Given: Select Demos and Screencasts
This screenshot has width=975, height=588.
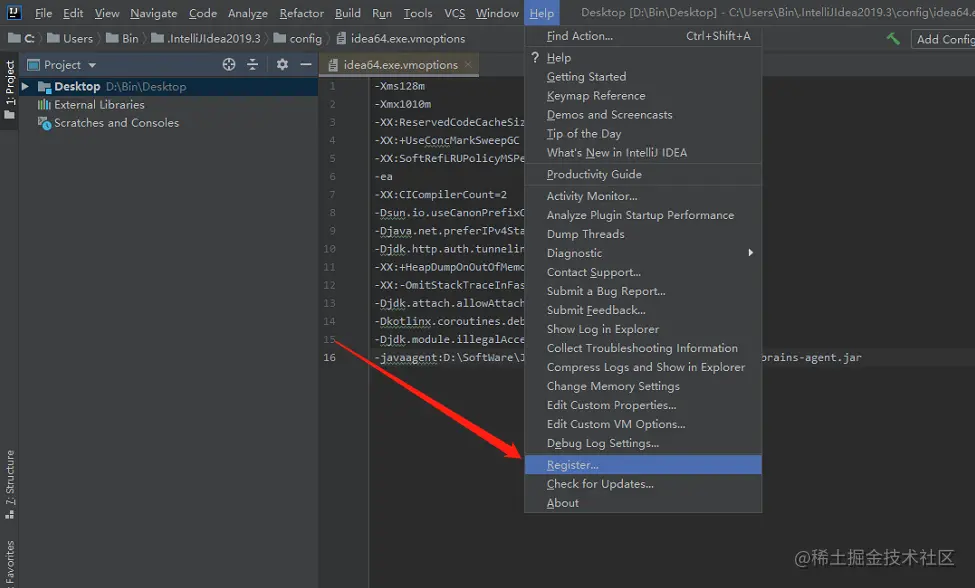Looking at the screenshot, I should pyautogui.click(x=643, y=114).
